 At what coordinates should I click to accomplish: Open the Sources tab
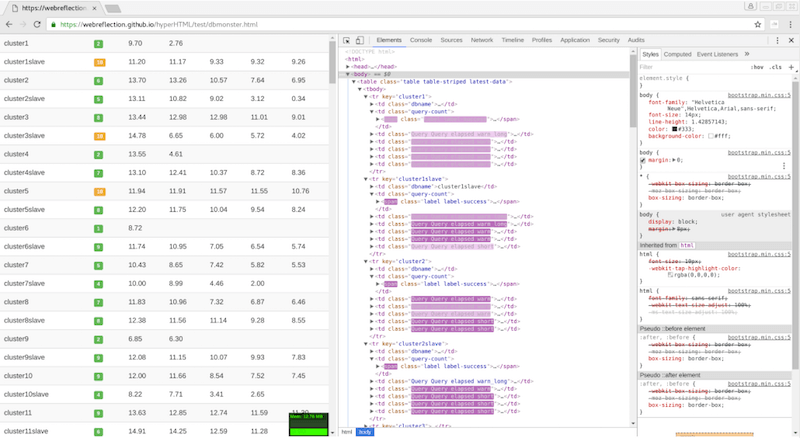452,40
